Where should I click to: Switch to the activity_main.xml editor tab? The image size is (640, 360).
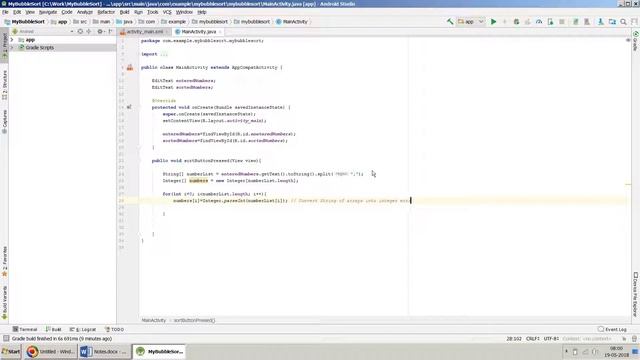coord(144,31)
